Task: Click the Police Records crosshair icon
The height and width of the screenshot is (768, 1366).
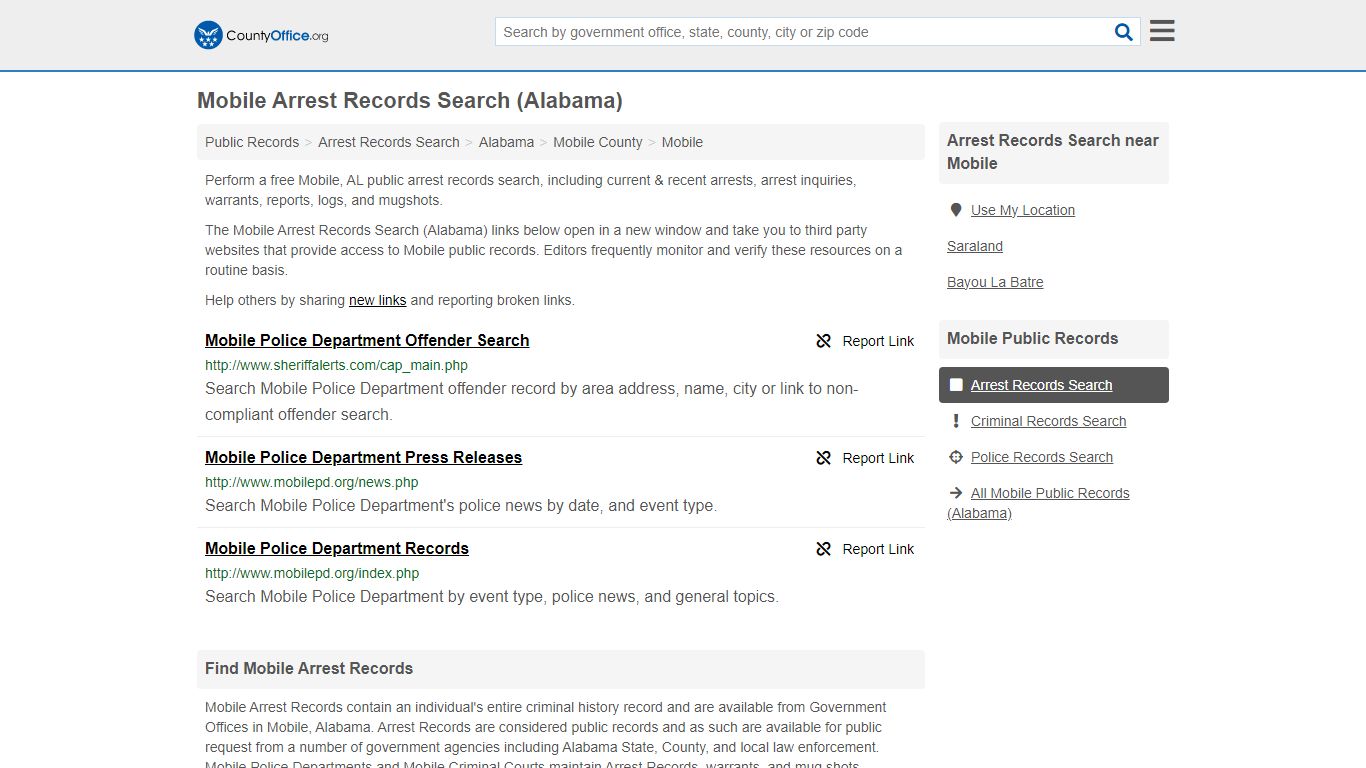Action: click(956, 457)
